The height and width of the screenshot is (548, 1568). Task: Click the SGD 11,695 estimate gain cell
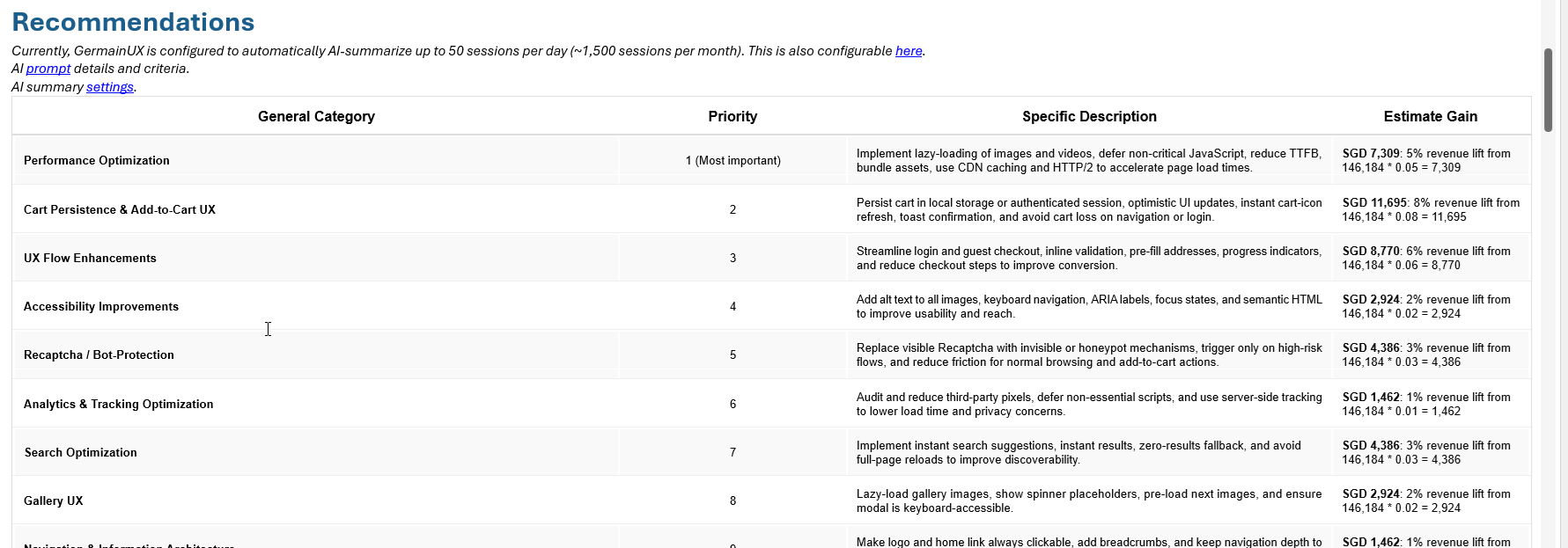tap(1430, 209)
